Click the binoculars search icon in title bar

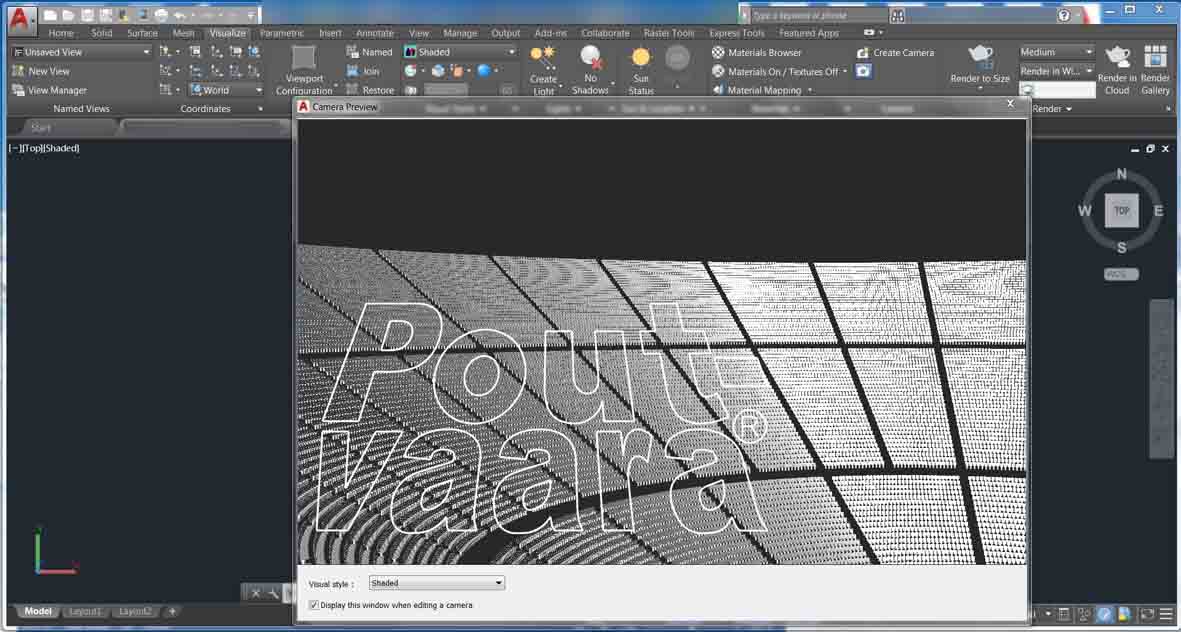(x=897, y=15)
